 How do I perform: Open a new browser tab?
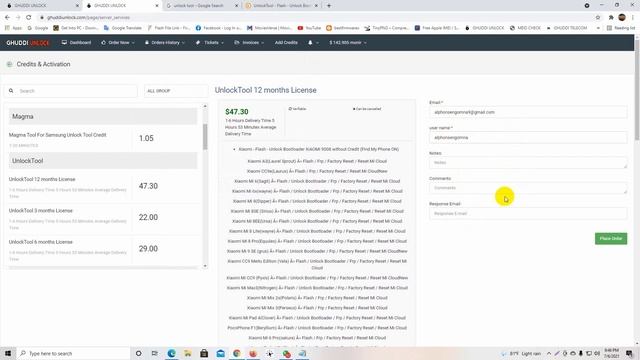tap(329, 6)
